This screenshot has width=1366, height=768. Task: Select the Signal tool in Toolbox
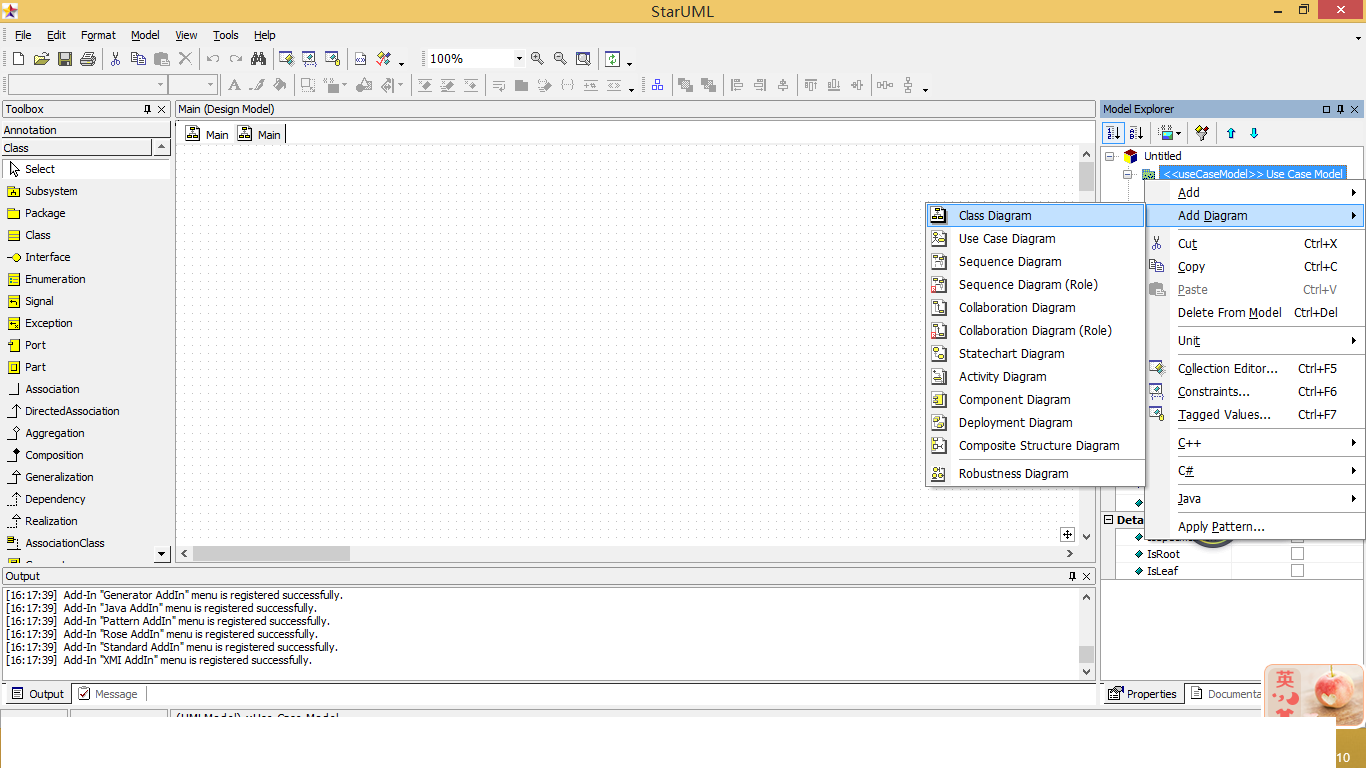coord(86,301)
